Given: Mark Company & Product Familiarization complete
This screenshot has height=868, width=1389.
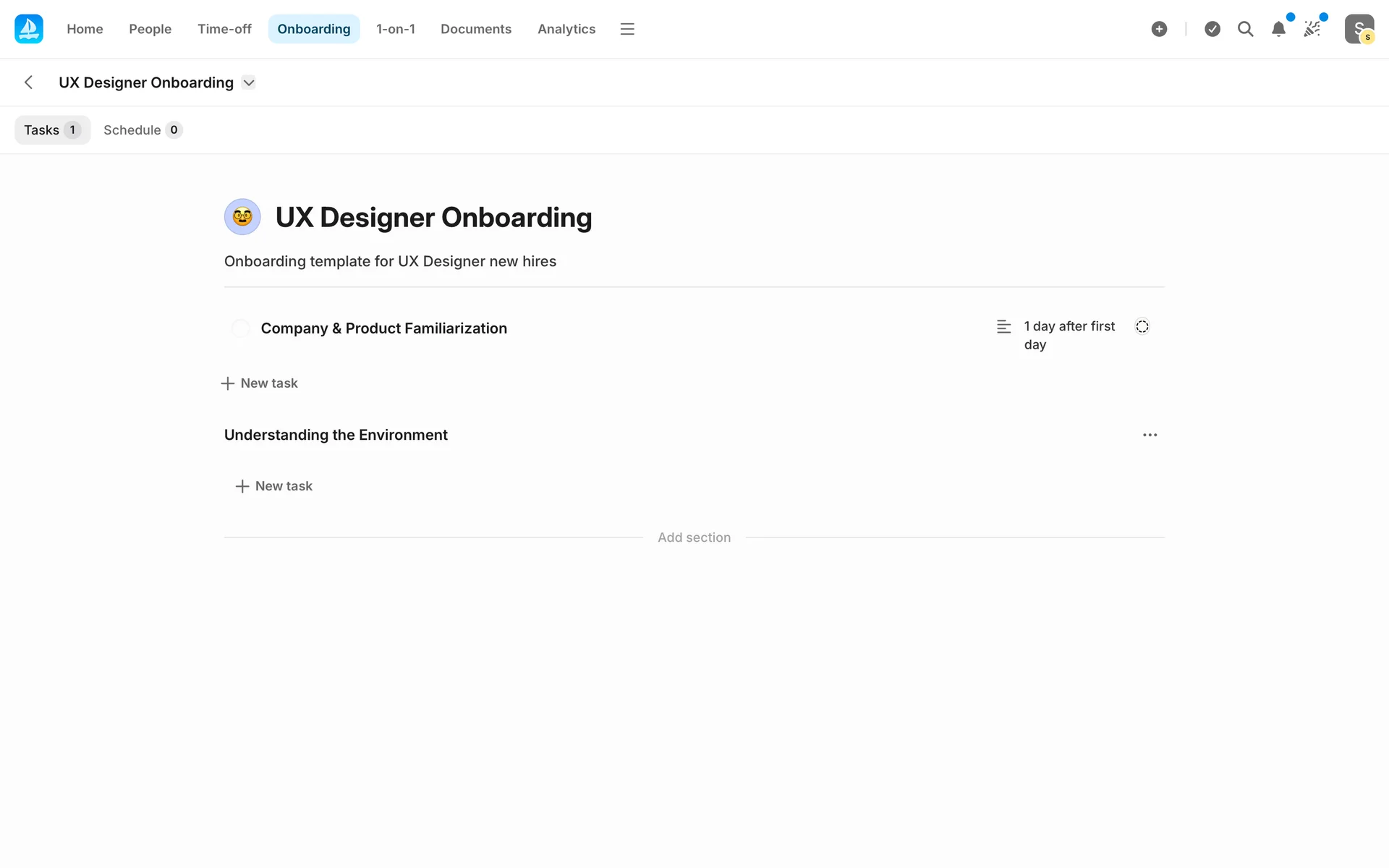Looking at the screenshot, I should (x=240, y=328).
